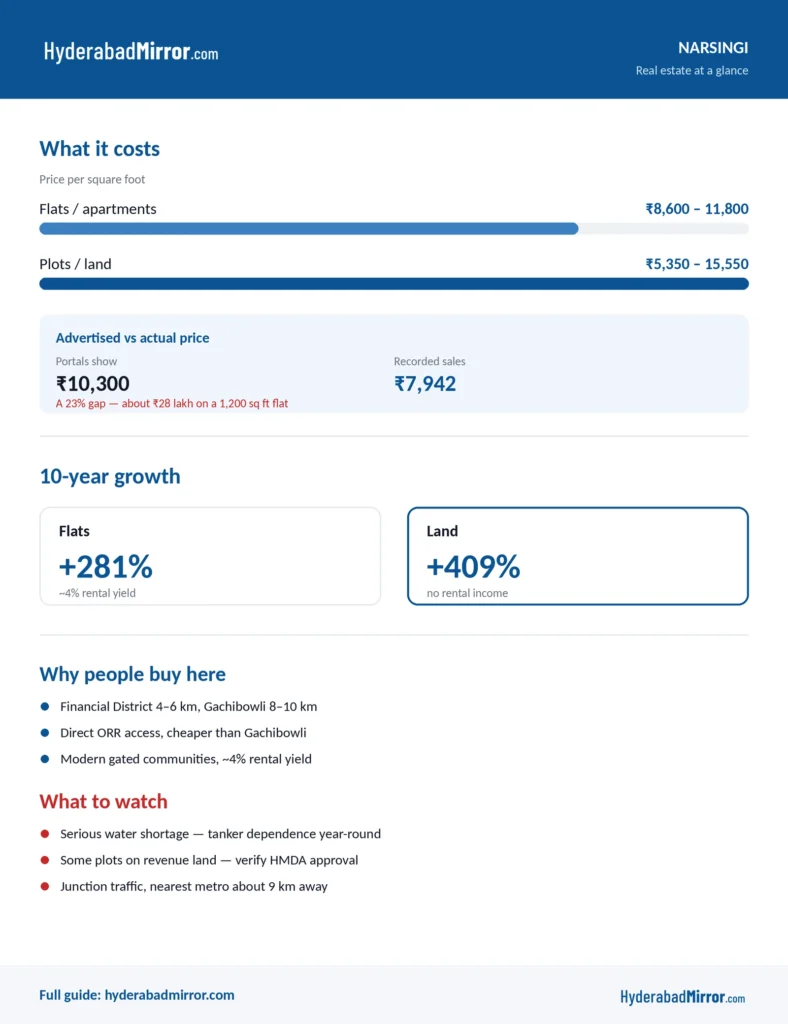The height and width of the screenshot is (1024, 788).
Task: Click the red bullet beside Junction traffic
Action: pos(44,886)
